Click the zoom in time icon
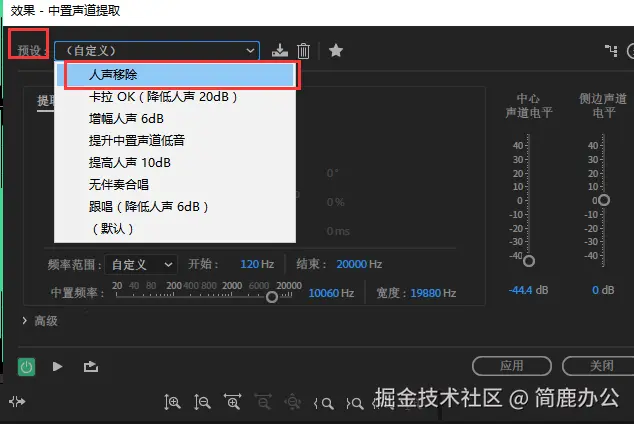Viewport: 634px width, 424px height. coord(232,402)
